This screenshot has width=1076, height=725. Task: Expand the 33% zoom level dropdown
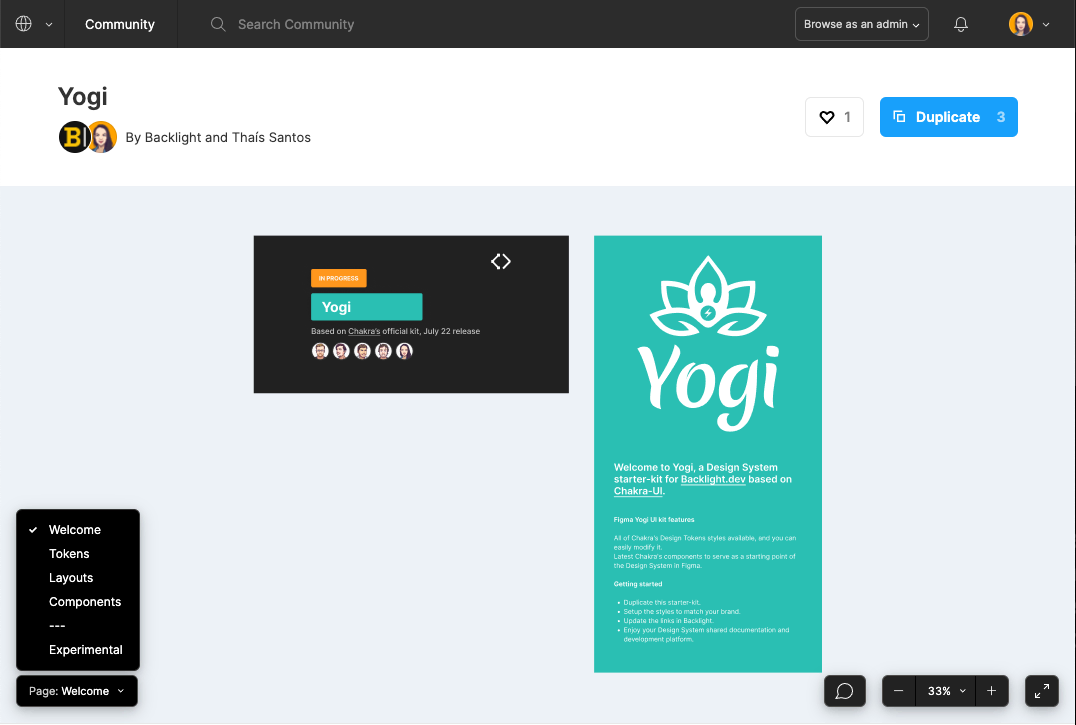pyautogui.click(x=946, y=691)
